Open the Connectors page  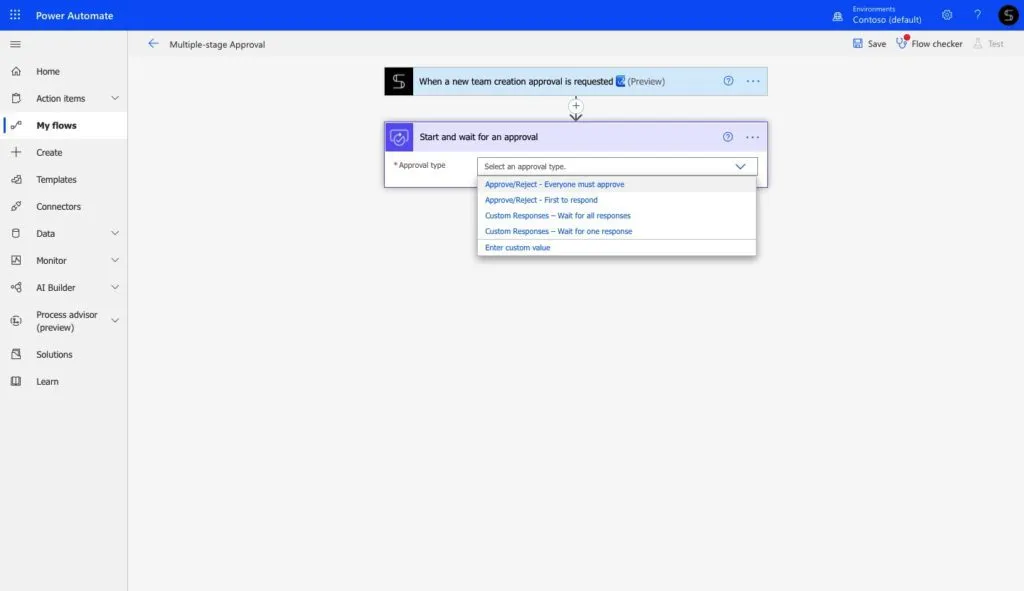(58, 206)
